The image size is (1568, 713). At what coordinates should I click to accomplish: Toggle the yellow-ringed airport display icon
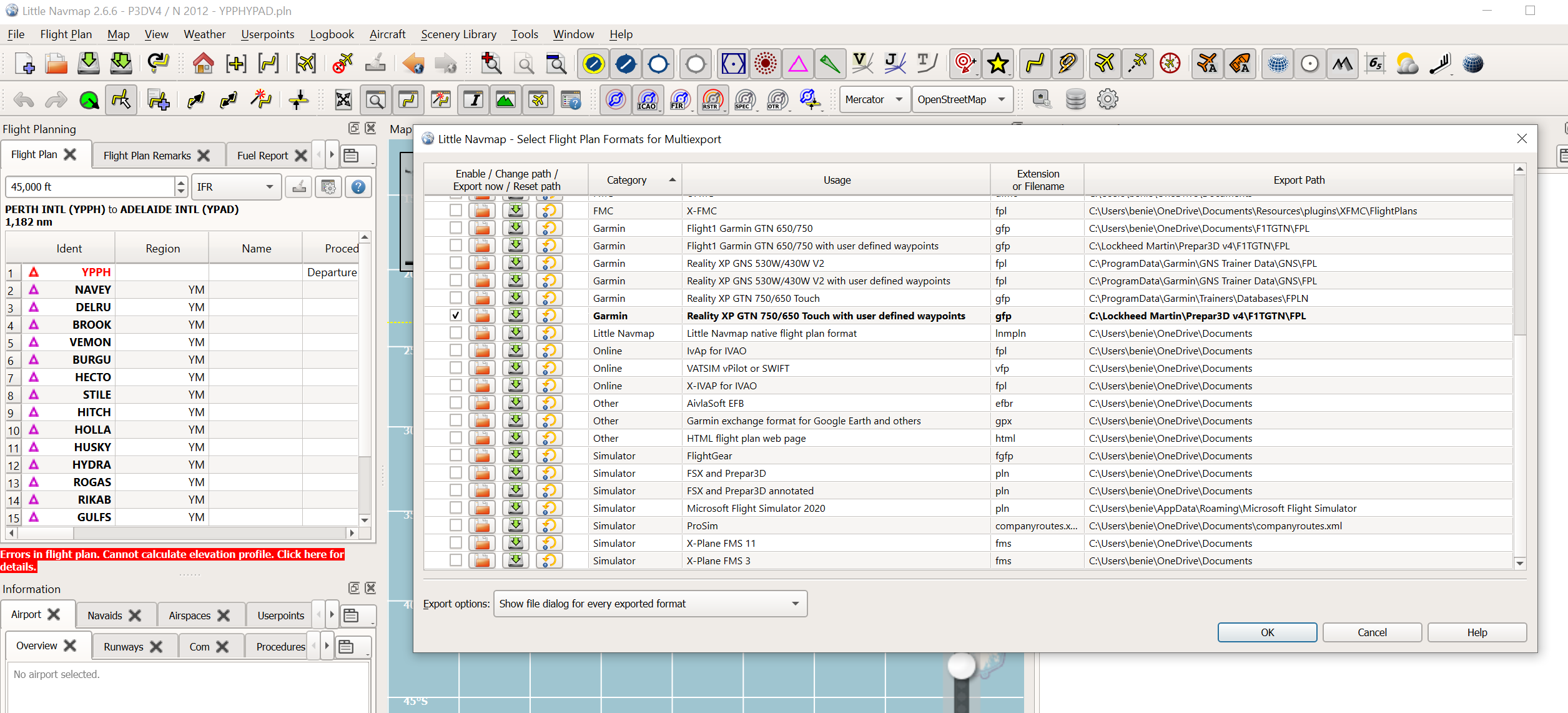coord(593,64)
